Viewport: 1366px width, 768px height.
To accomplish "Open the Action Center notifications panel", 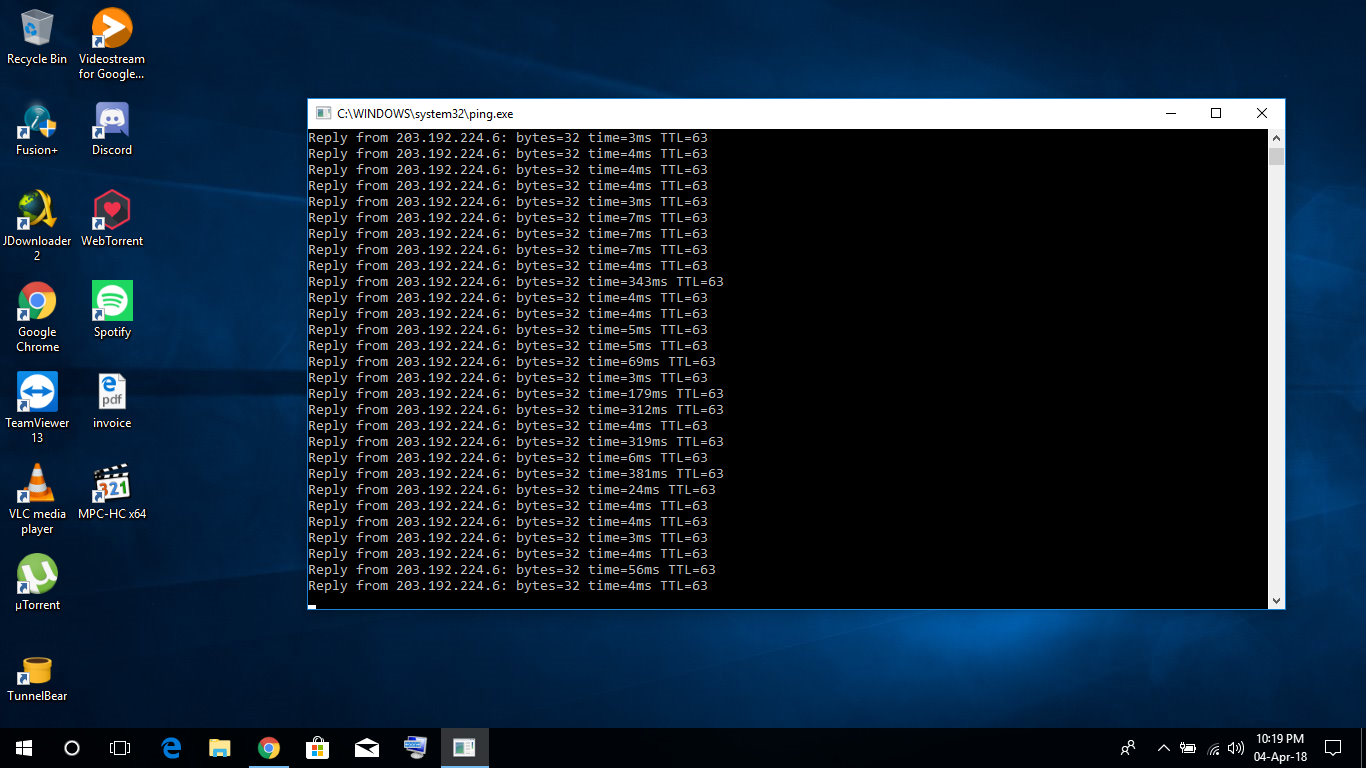I will pos(1332,748).
